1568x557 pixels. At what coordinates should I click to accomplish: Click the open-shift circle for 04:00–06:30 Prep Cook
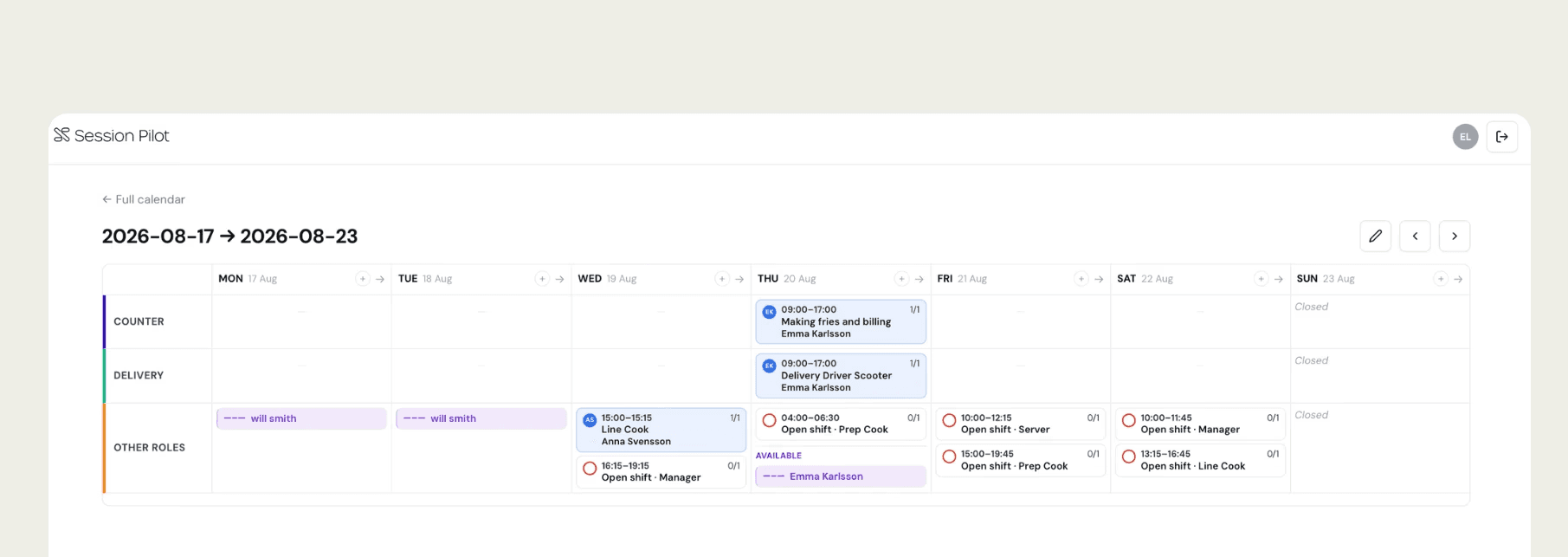[x=769, y=421]
